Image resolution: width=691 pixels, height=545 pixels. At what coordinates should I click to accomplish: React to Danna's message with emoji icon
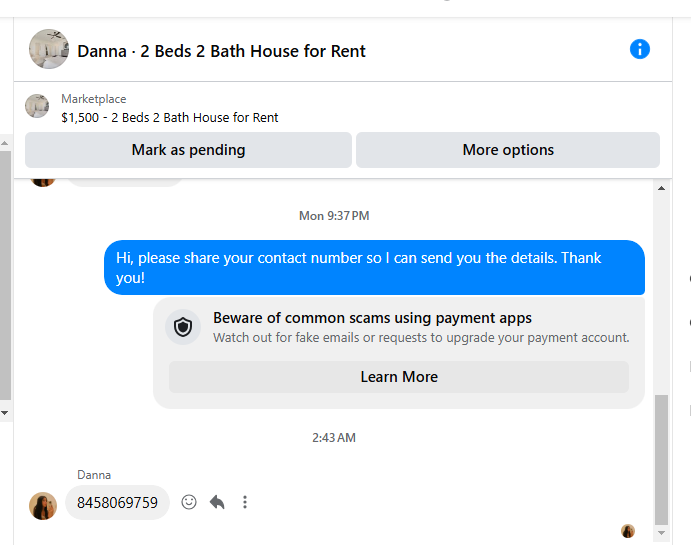click(189, 502)
